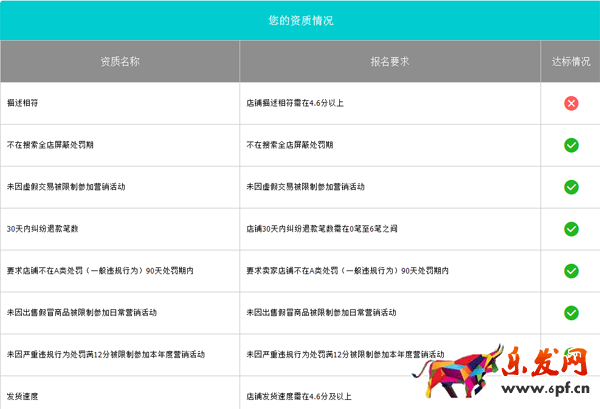
Task: Select name cell 未因严重违规行为处罚满12分
Action: (x=120, y=355)
